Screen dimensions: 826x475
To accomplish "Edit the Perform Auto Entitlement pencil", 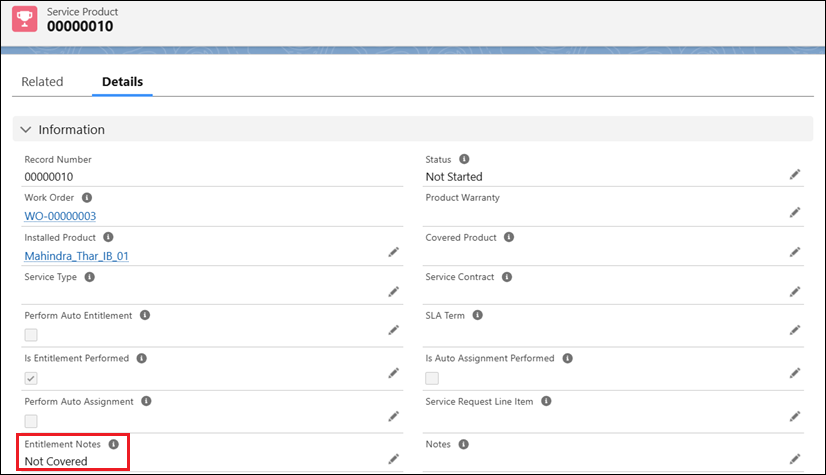I will pos(394,330).
